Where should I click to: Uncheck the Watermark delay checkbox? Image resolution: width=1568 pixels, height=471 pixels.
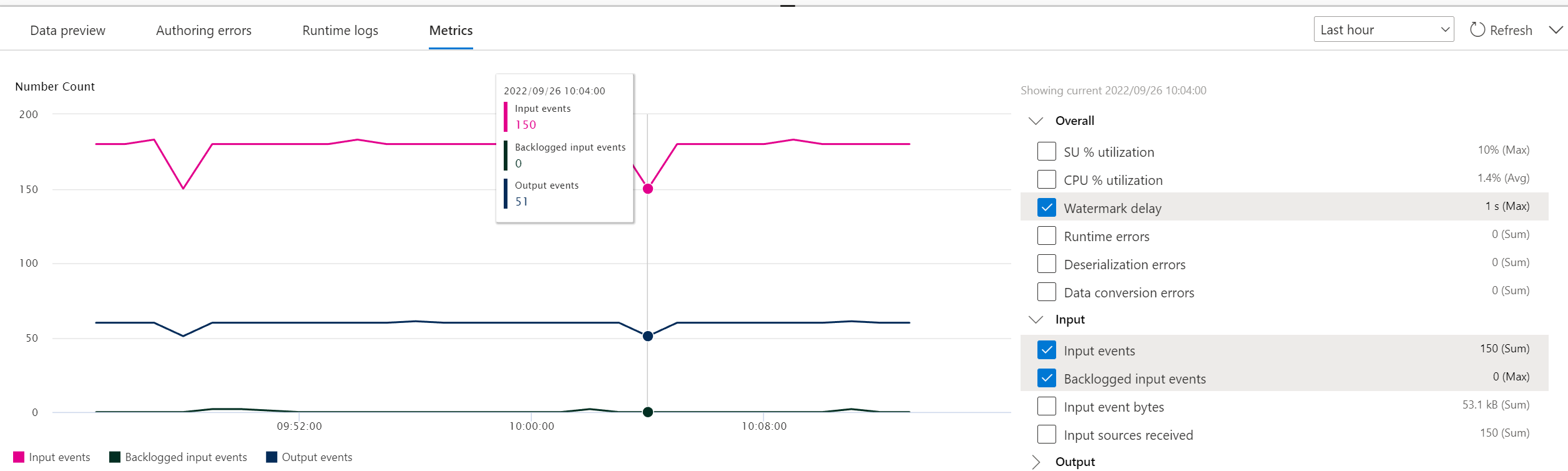tap(1047, 207)
